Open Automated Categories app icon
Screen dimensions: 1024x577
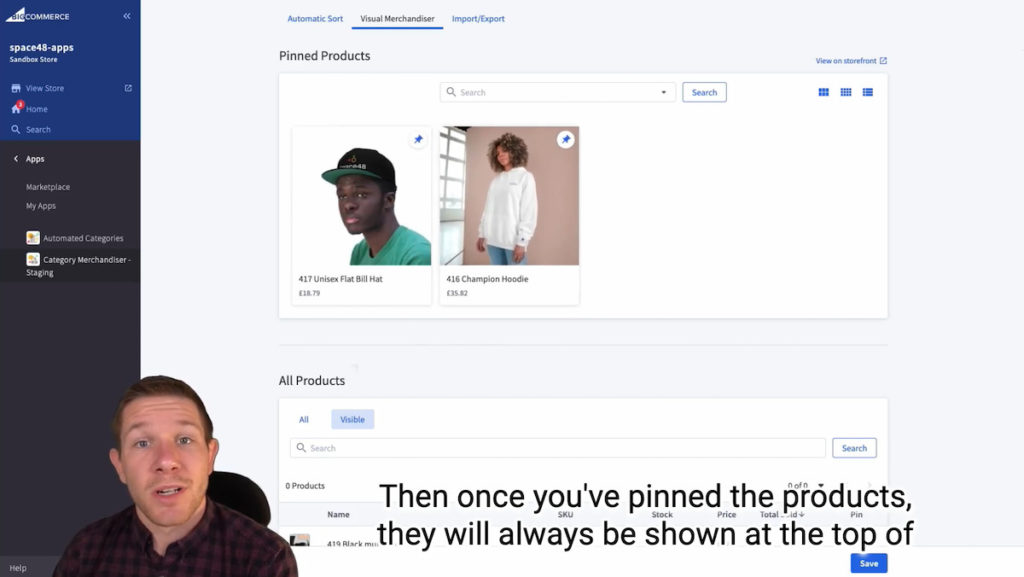[x=33, y=238]
